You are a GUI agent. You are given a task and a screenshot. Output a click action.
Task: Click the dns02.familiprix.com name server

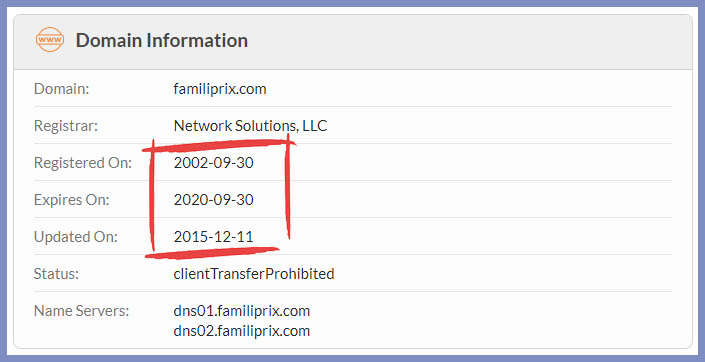coord(242,331)
